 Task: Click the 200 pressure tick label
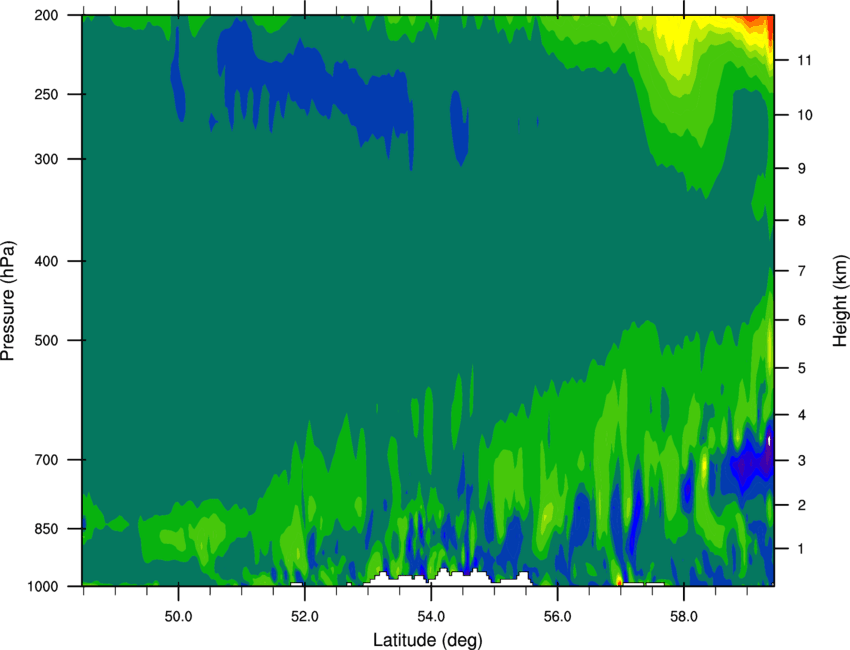pyautogui.click(x=47, y=15)
